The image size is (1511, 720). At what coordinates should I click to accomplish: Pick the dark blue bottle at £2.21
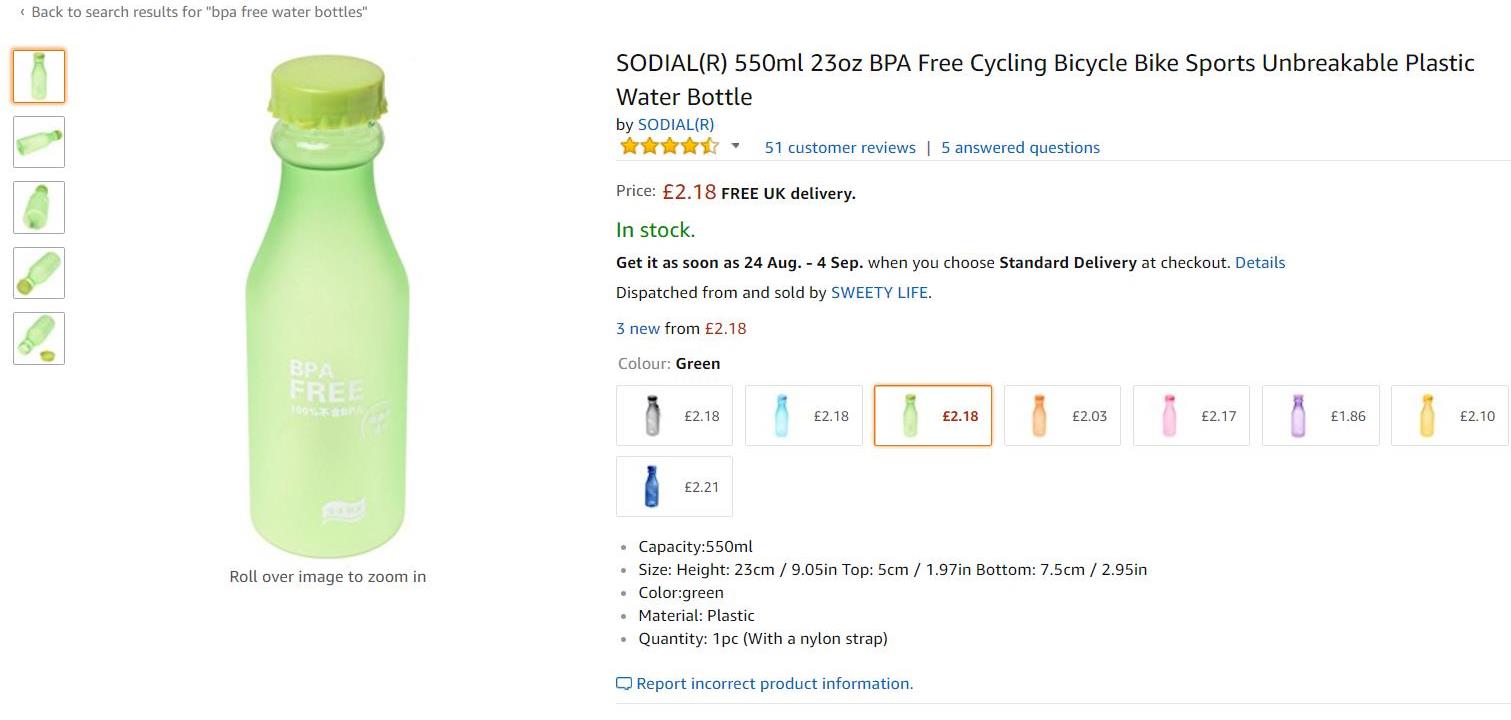[674, 487]
